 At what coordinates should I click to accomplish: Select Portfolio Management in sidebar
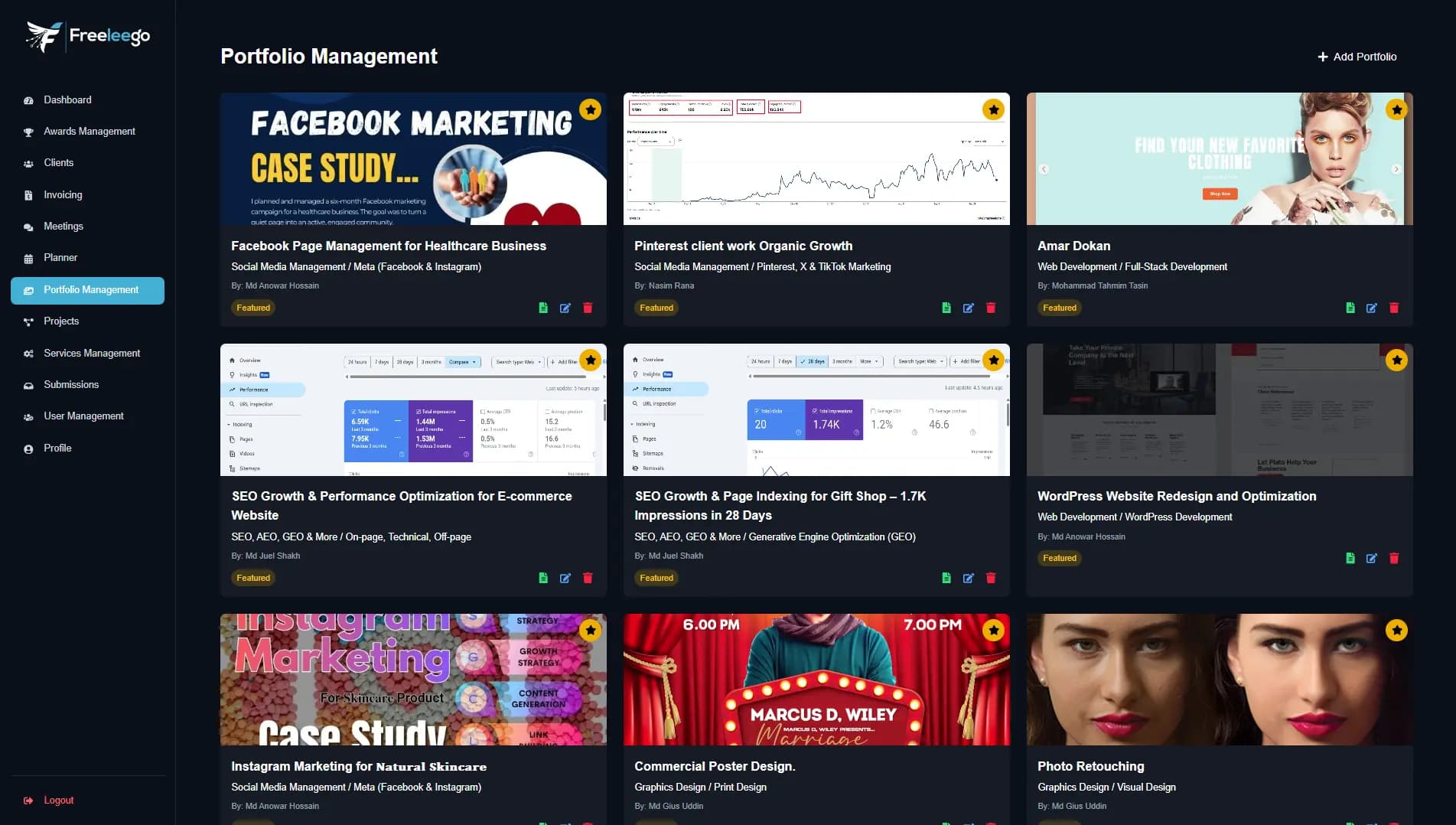(87, 290)
